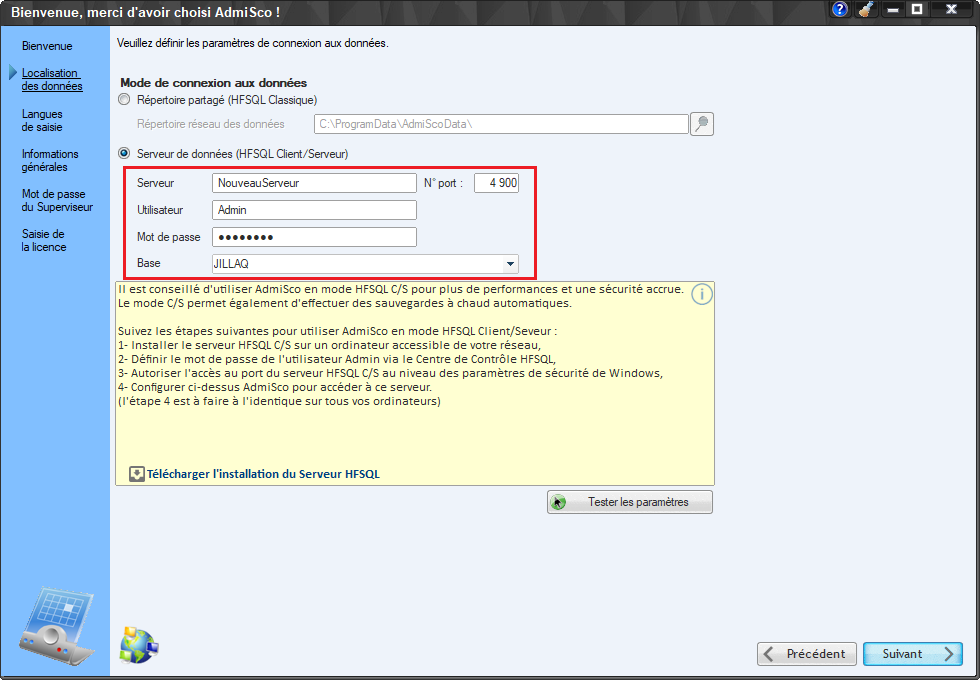980x680 pixels.
Task: Select Serveur de données (HFSQL Client/Serveur) radio
Action: pyautogui.click(x=124, y=153)
